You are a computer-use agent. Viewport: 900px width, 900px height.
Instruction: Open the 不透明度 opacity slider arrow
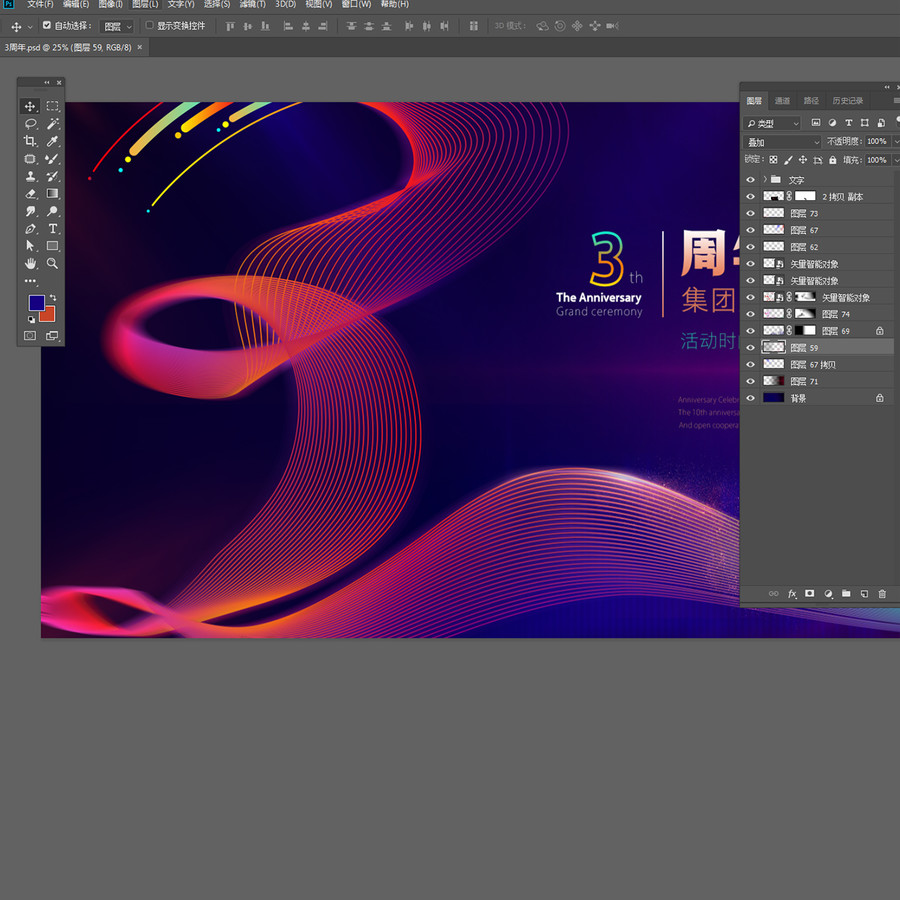pyautogui.click(x=895, y=142)
